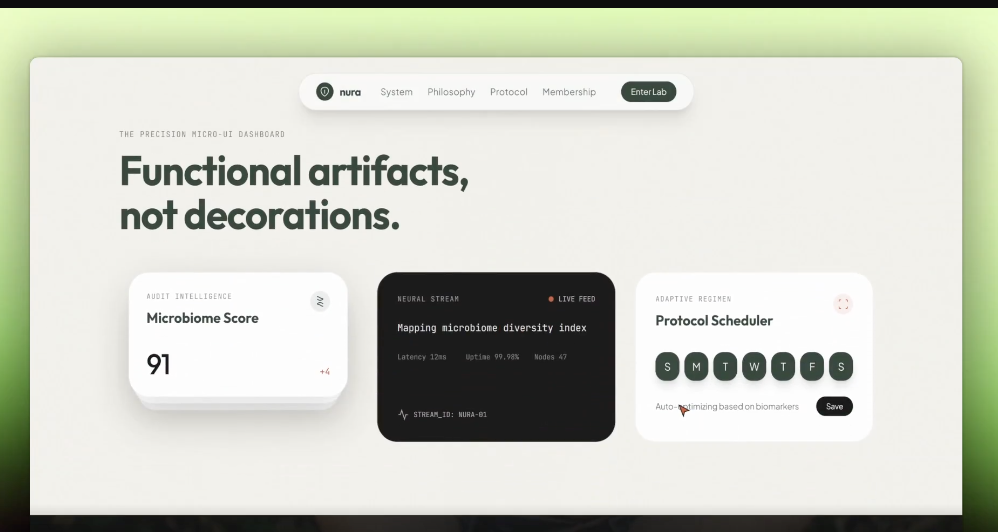This screenshot has height=532, width=998.
Task: Save the protocol schedule
Action: [x=834, y=406]
